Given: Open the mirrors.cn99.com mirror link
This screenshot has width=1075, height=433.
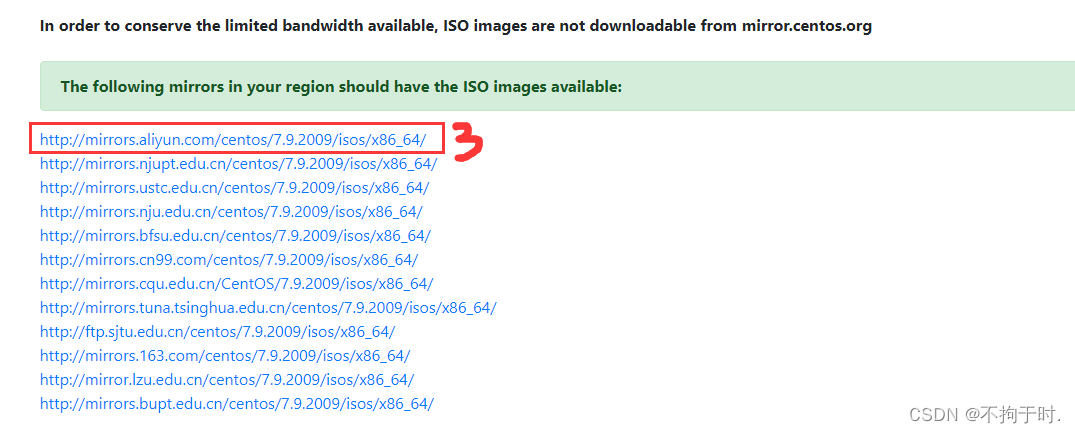Looking at the screenshot, I should point(229,260).
